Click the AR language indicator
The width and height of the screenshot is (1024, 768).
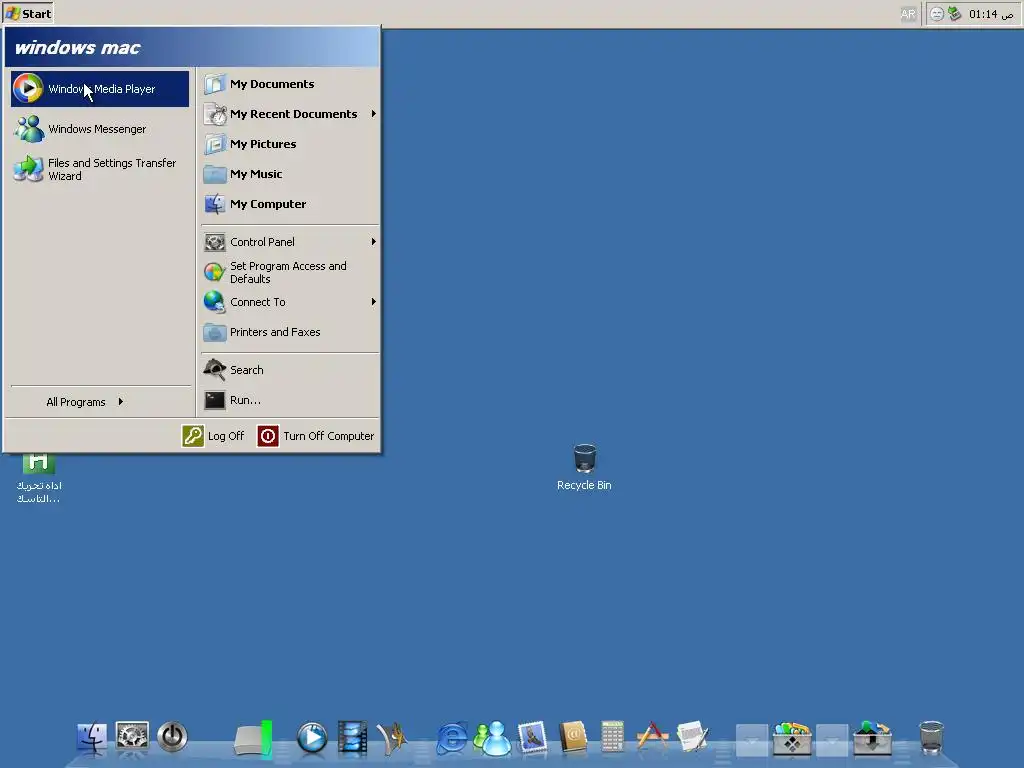[x=908, y=14]
